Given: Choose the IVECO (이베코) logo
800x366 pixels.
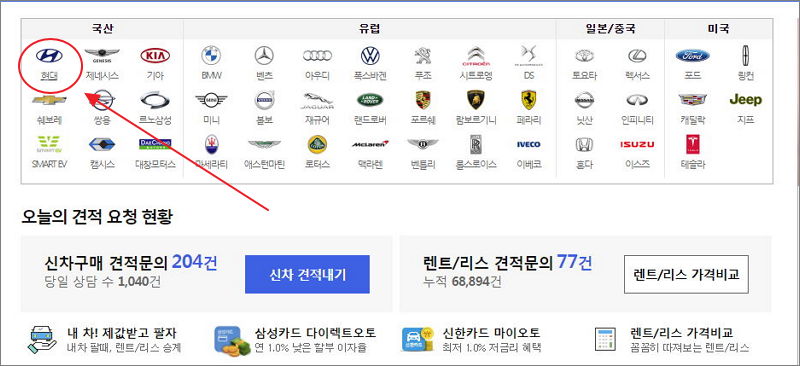Looking at the screenshot, I should [529, 144].
